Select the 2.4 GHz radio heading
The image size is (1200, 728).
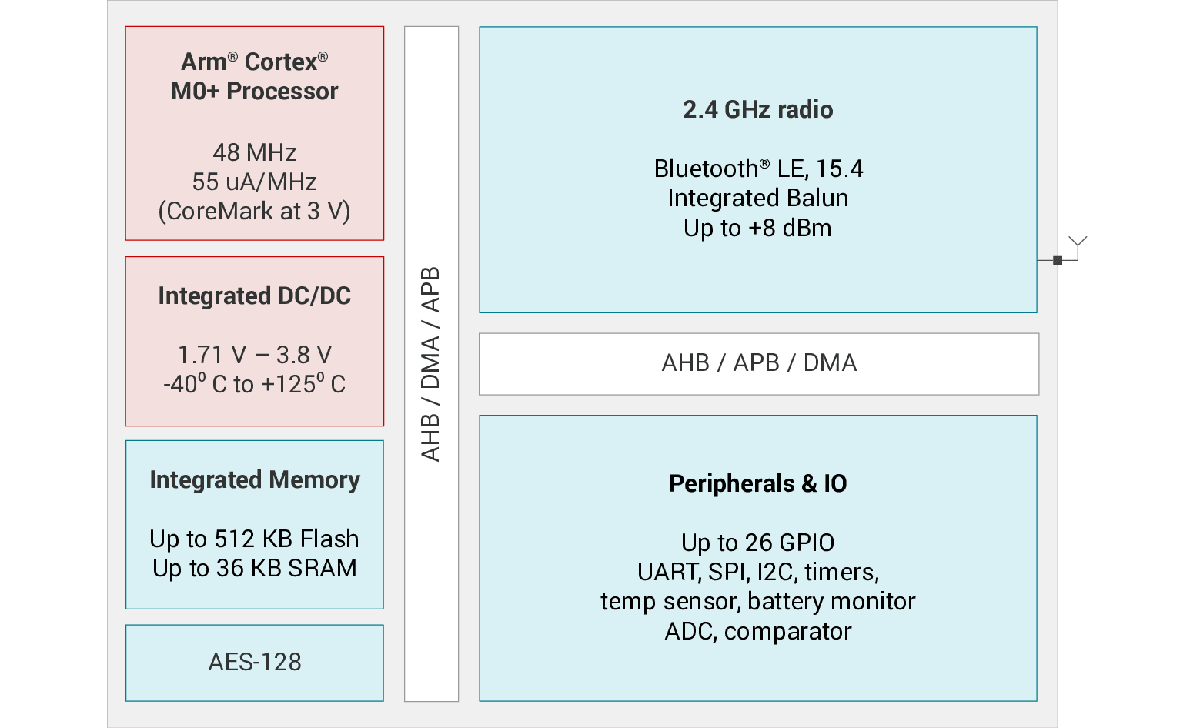tap(758, 110)
